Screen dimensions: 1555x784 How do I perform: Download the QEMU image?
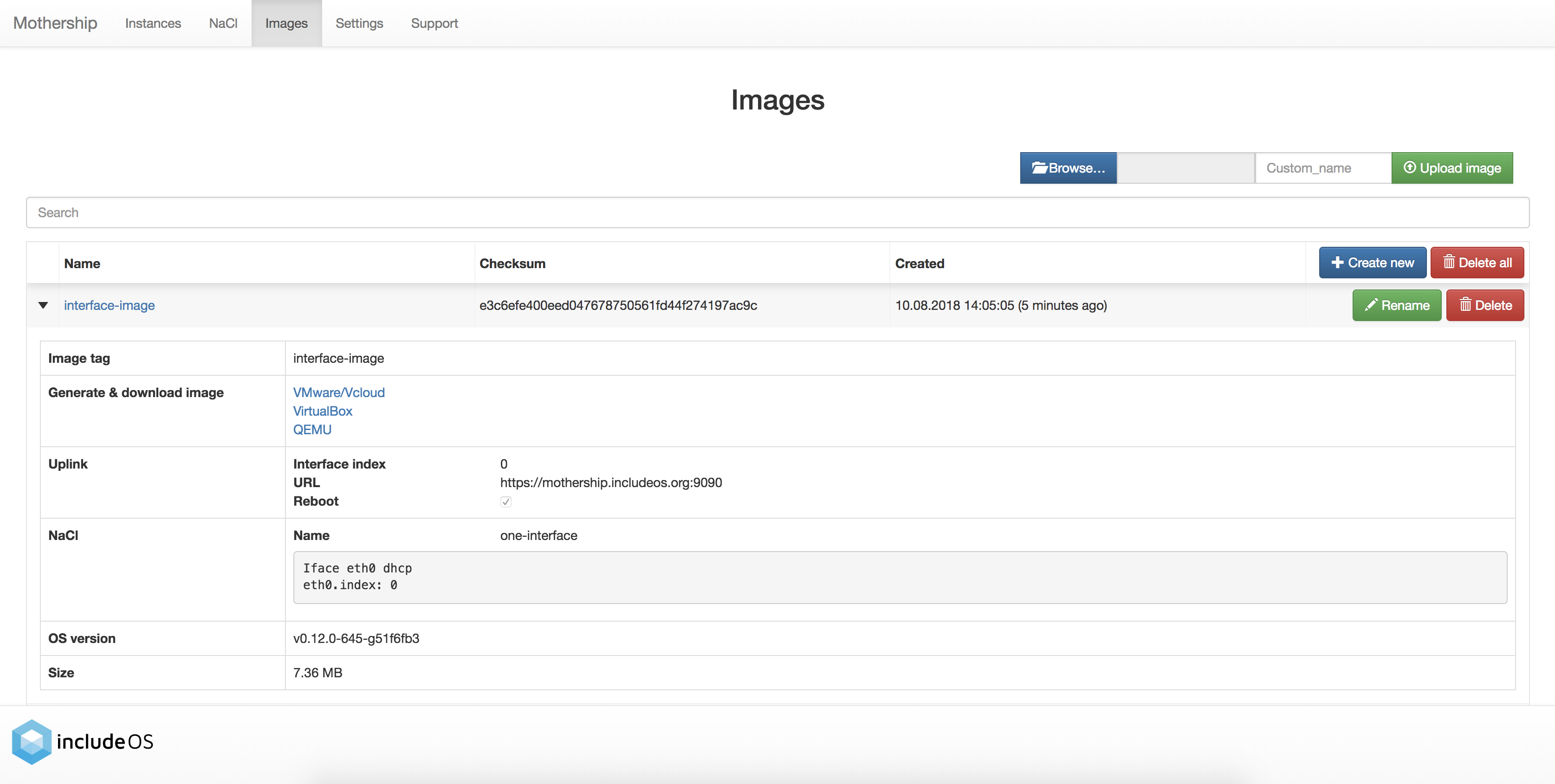pyautogui.click(x=312, y=430)
